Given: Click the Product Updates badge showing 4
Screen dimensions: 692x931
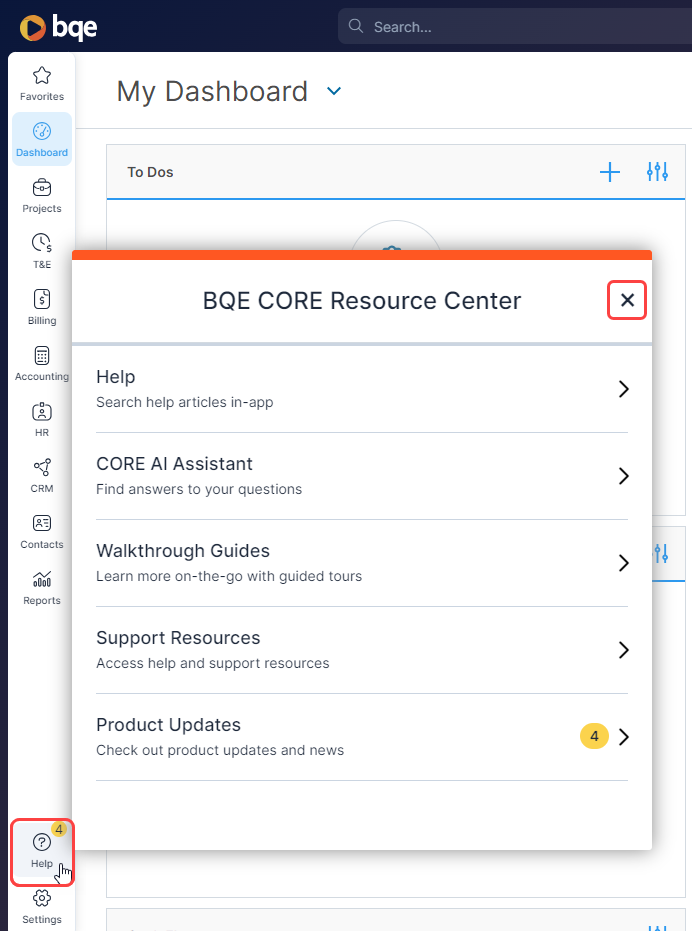Looking at the screenshot, I should 594,736.
